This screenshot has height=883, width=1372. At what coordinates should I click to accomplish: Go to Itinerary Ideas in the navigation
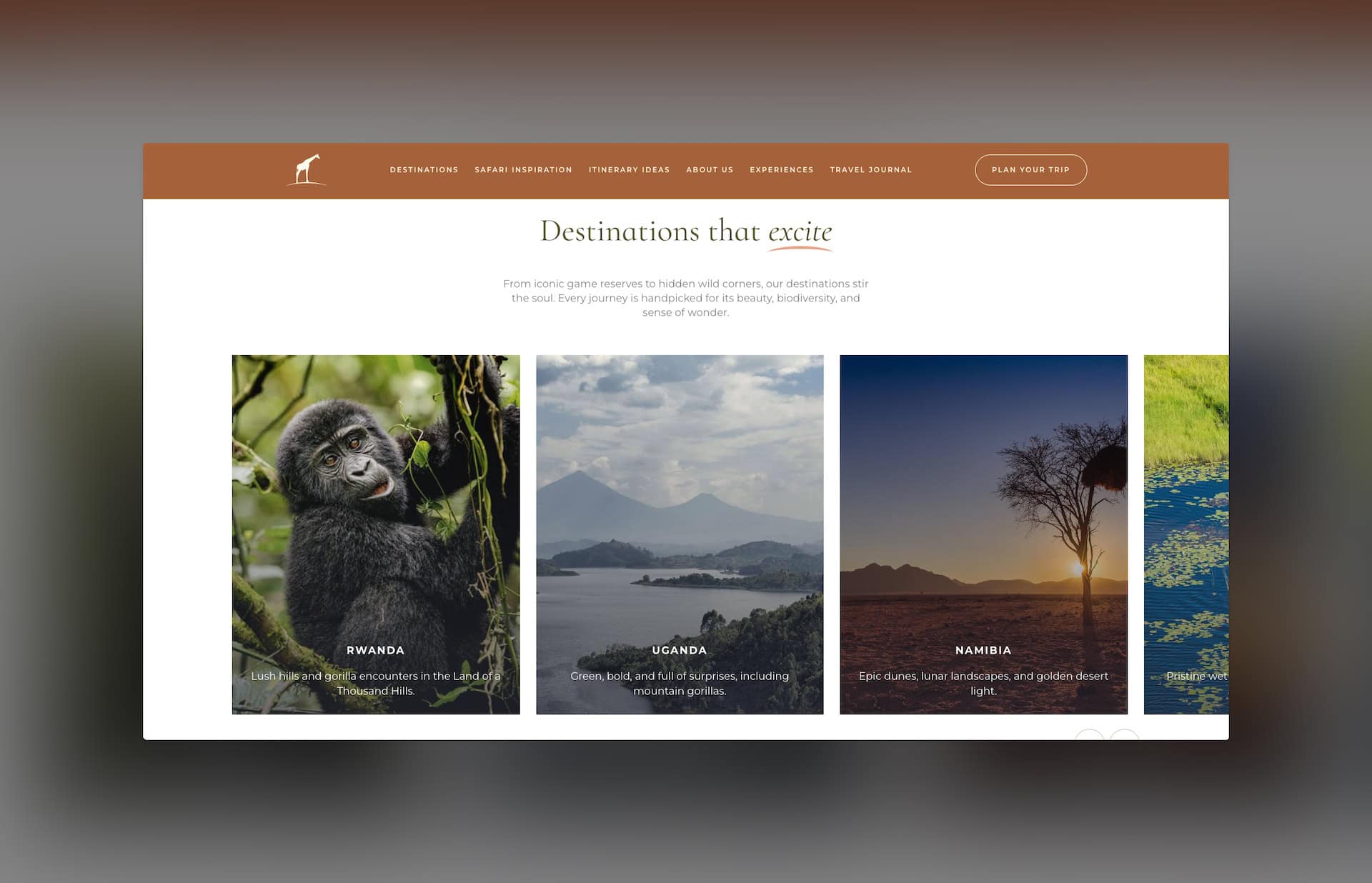click(x=629, y=170)
